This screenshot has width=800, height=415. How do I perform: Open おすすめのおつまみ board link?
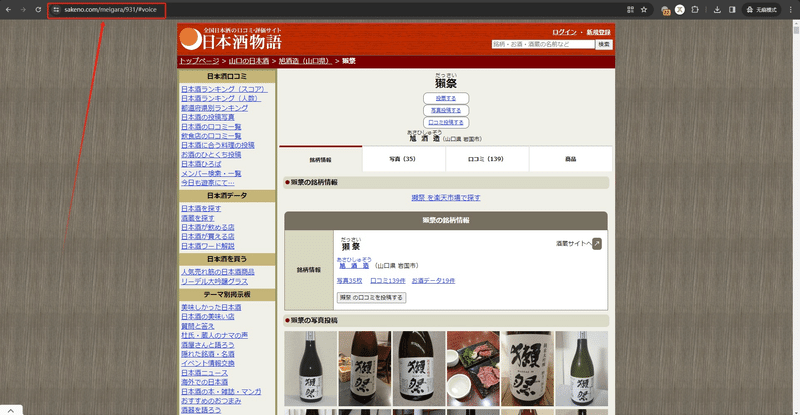[211, 401]
